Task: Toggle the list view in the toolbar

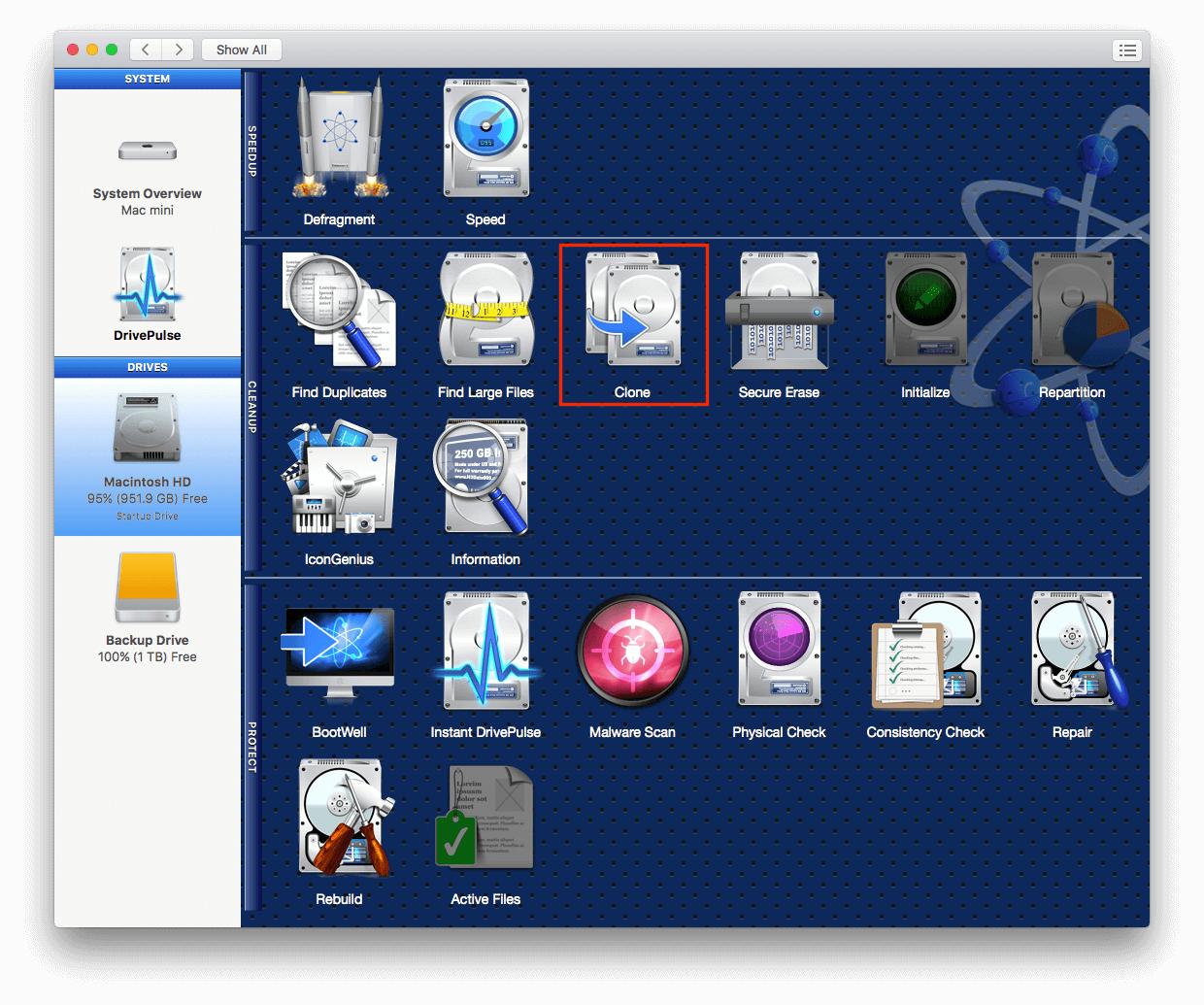Action: [x=1127, y=50]
